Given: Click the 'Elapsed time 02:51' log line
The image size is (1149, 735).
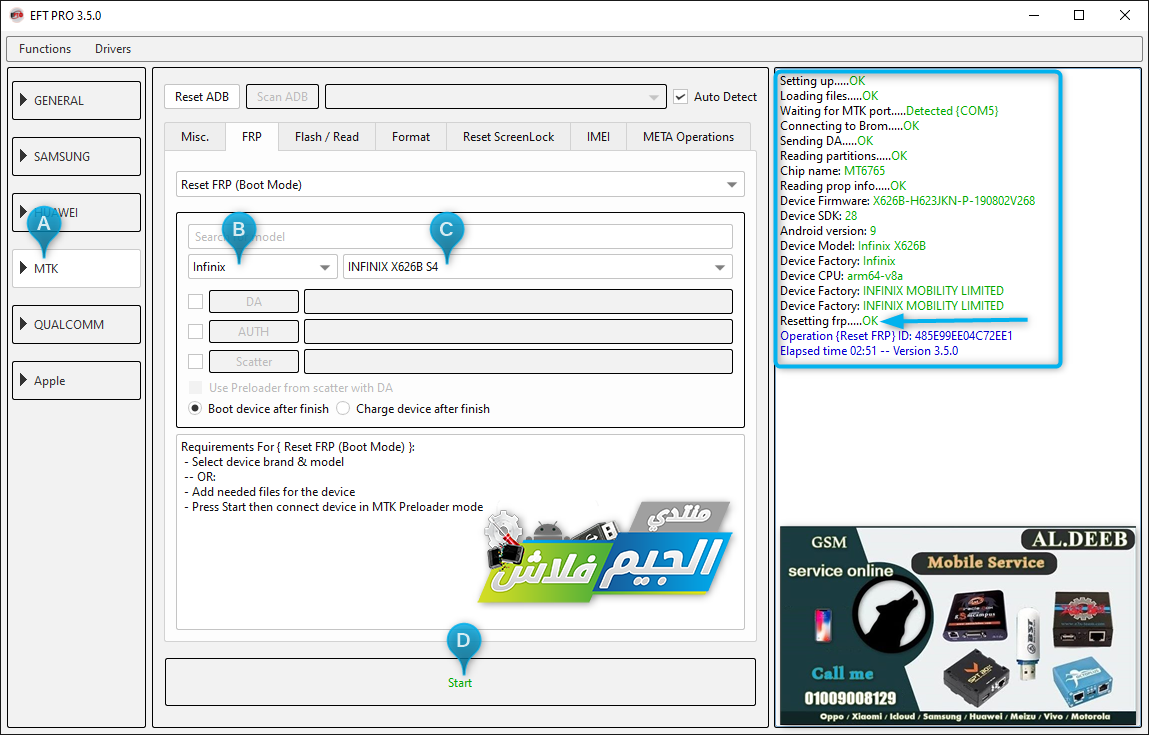Looking at the screenshot, I should (868, 351).
